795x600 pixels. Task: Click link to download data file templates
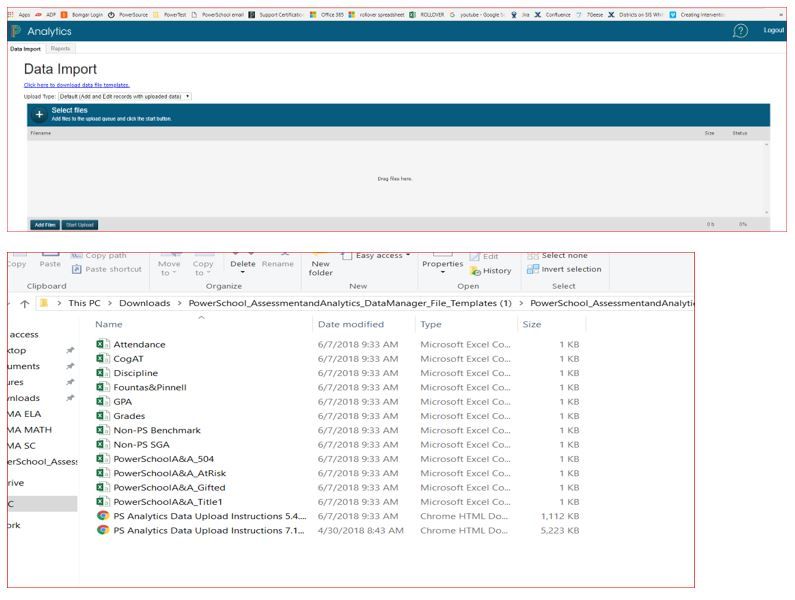(77, 85)
